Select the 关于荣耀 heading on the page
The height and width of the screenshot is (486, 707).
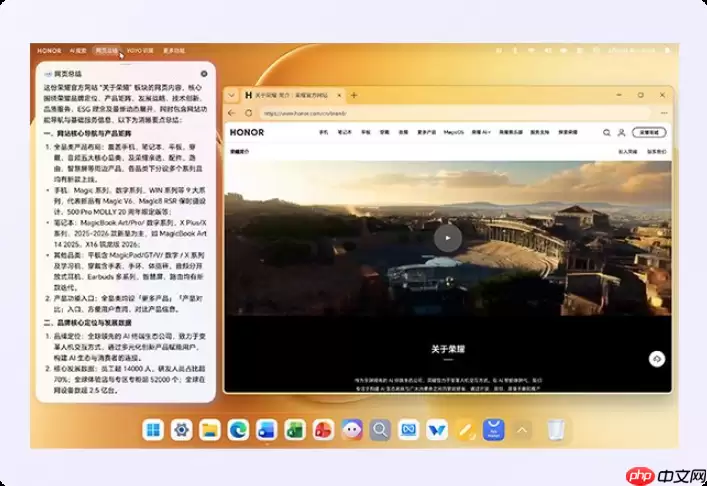click(x=448, y=349)
